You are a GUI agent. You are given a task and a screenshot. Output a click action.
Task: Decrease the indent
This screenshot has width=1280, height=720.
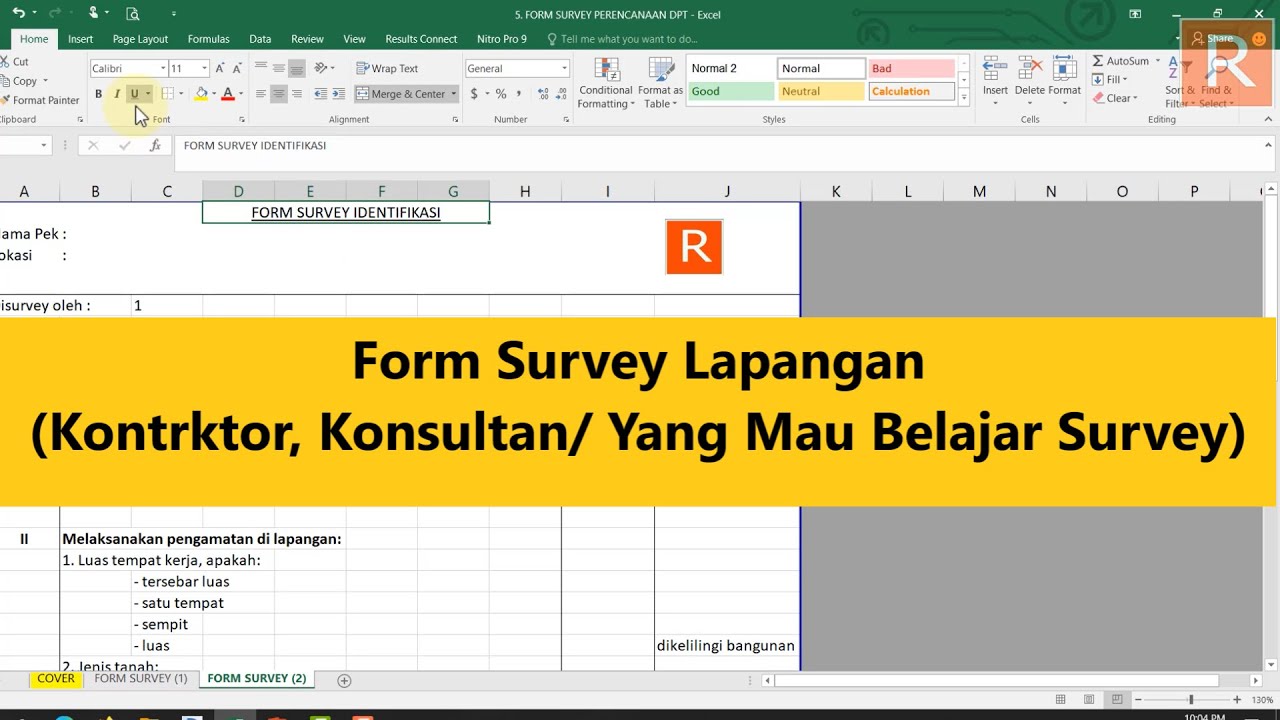click(320, 94)
